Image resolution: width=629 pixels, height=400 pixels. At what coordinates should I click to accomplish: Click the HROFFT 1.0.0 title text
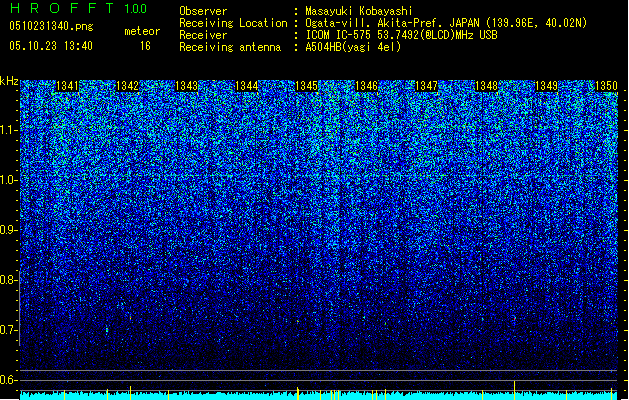[x=78, y=8]
